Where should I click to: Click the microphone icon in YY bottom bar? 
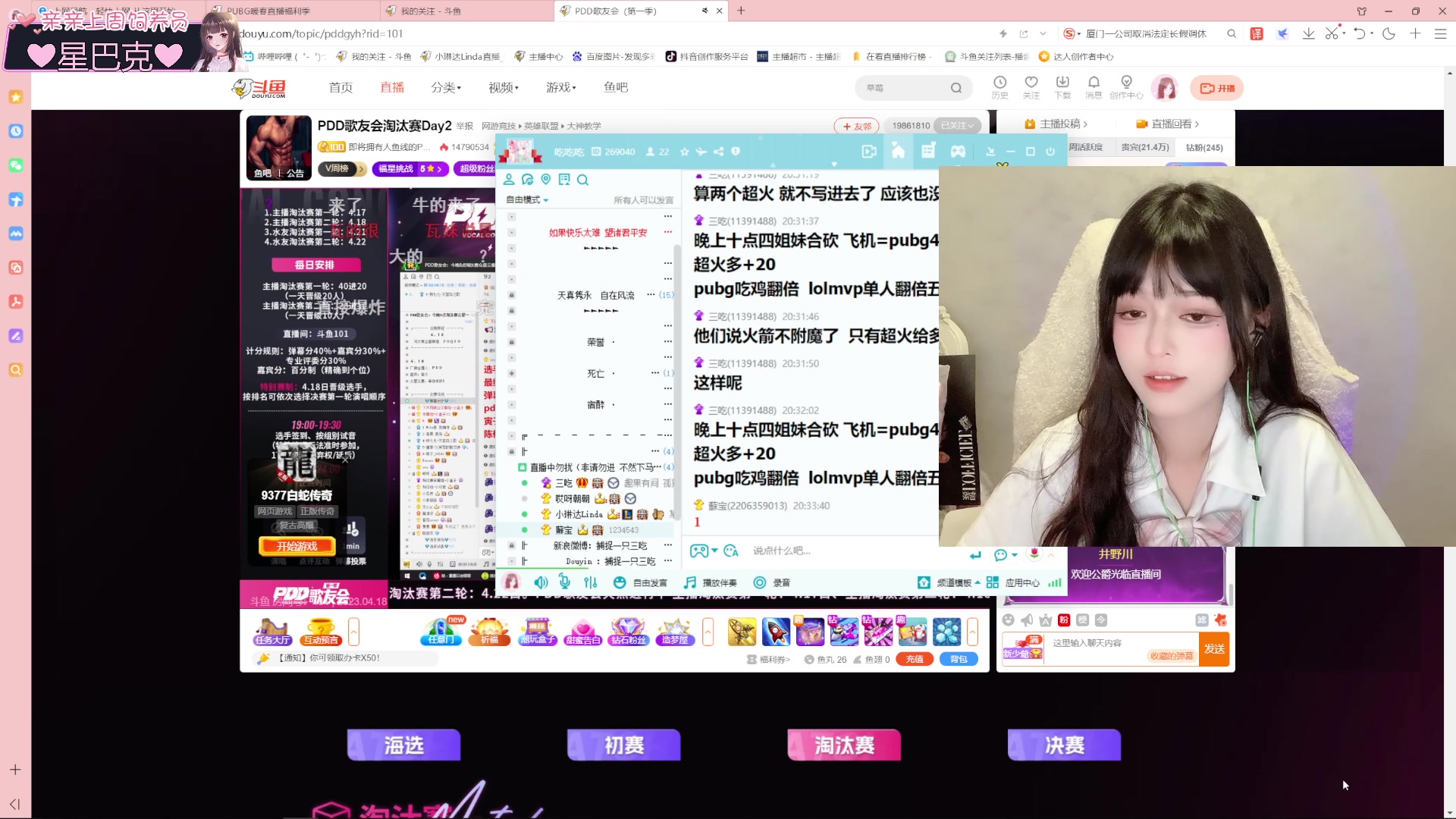[564, 582]
